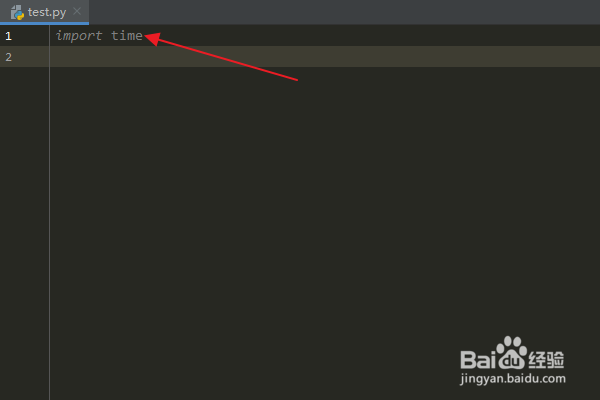Click the red arrow's head near time
The image size is (600, 400).
click(153, 38)
